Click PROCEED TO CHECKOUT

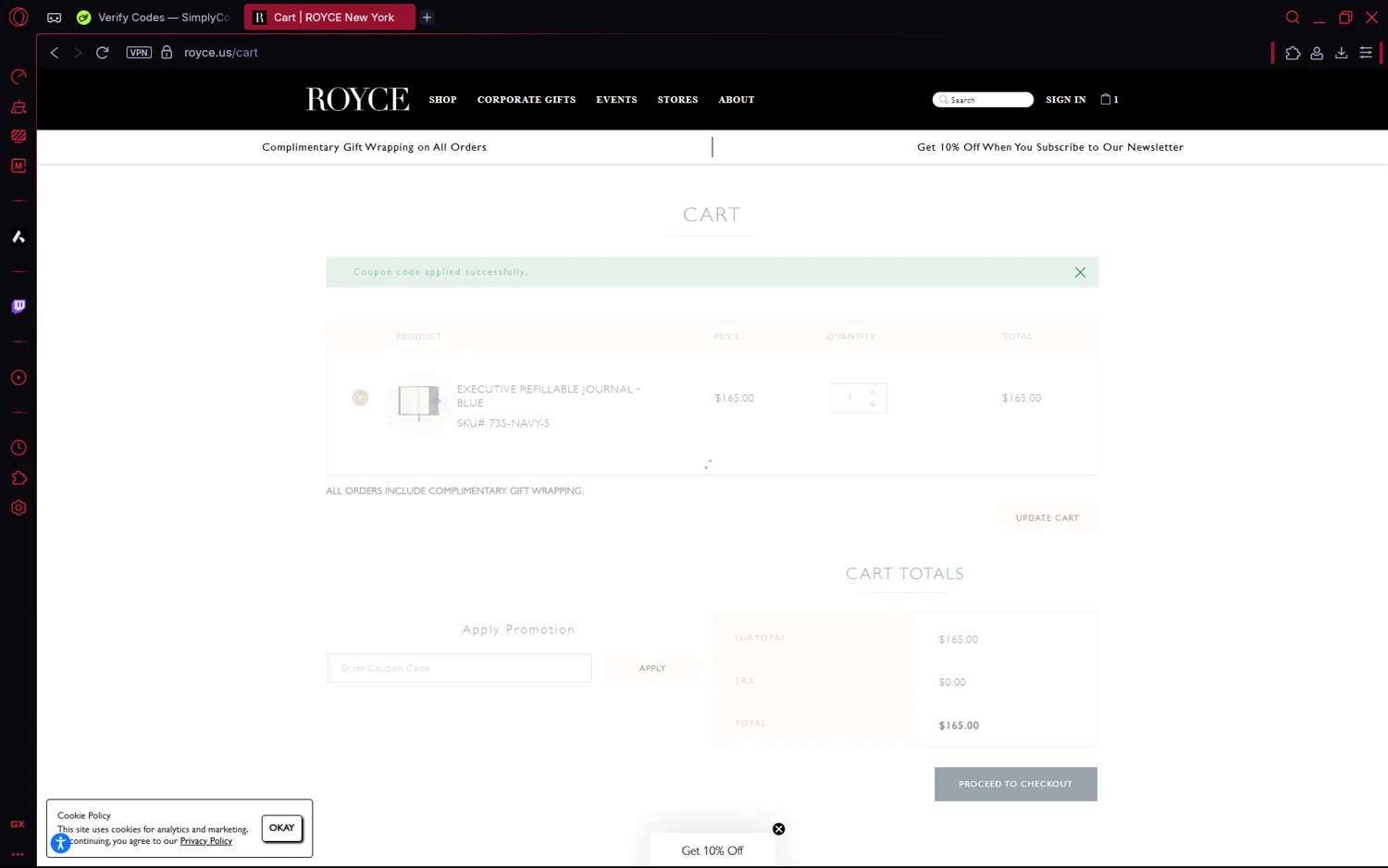click(1016, 784)
